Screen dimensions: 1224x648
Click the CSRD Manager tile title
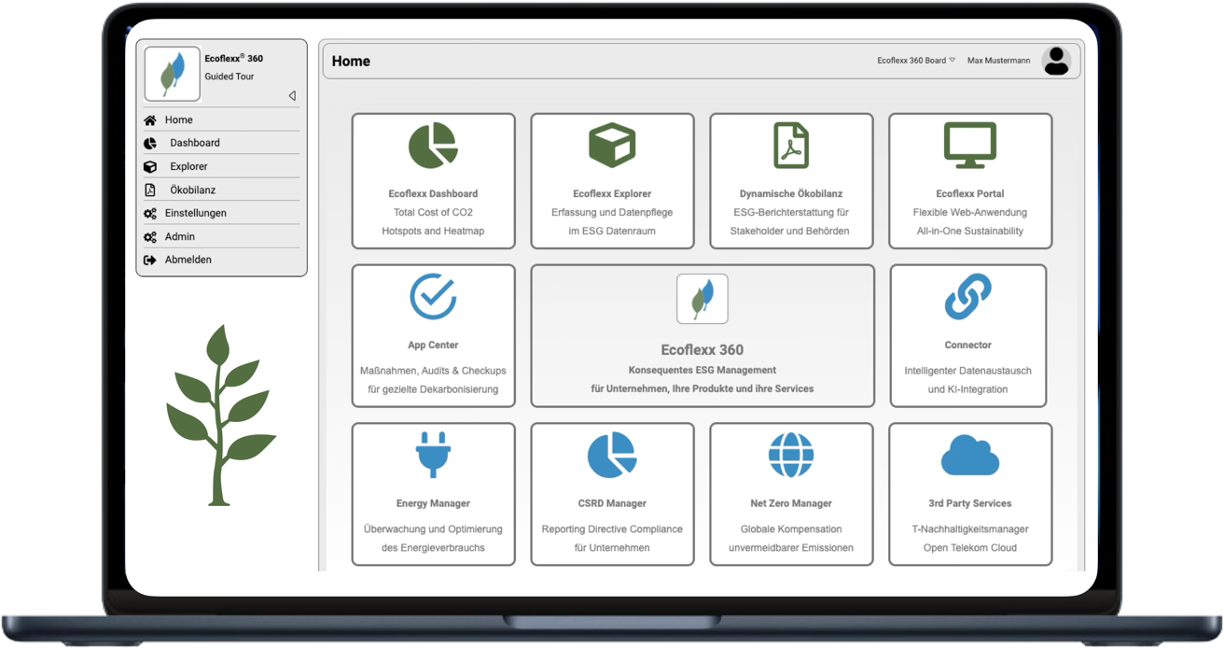pyautogui.click(x=612, y=504)
